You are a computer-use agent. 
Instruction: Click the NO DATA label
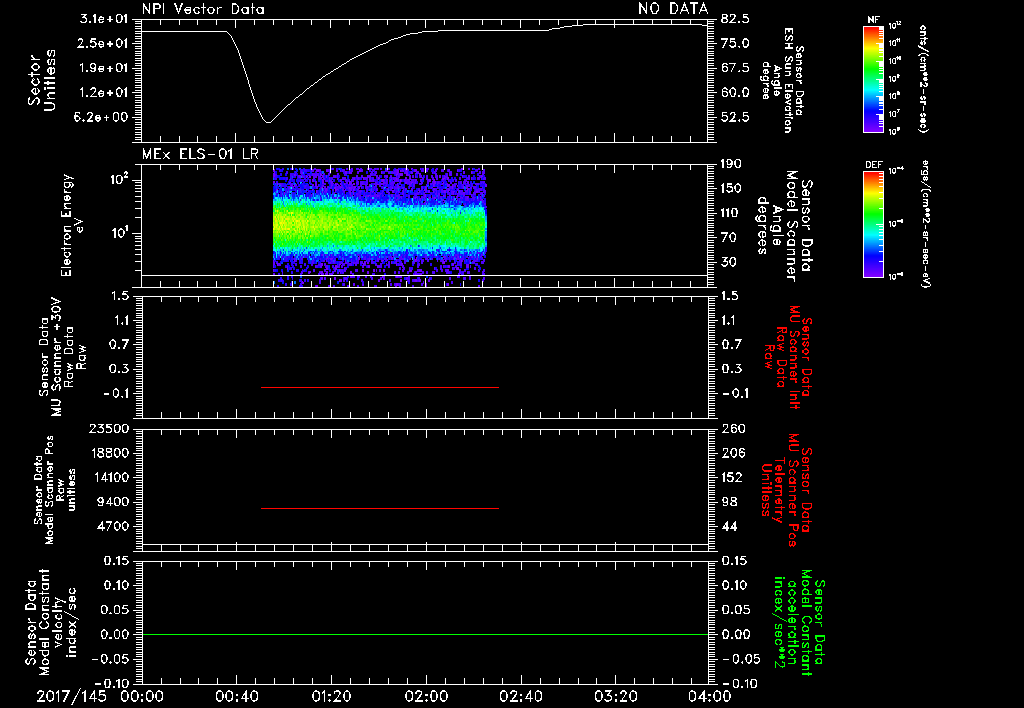(x=673, y=8)
